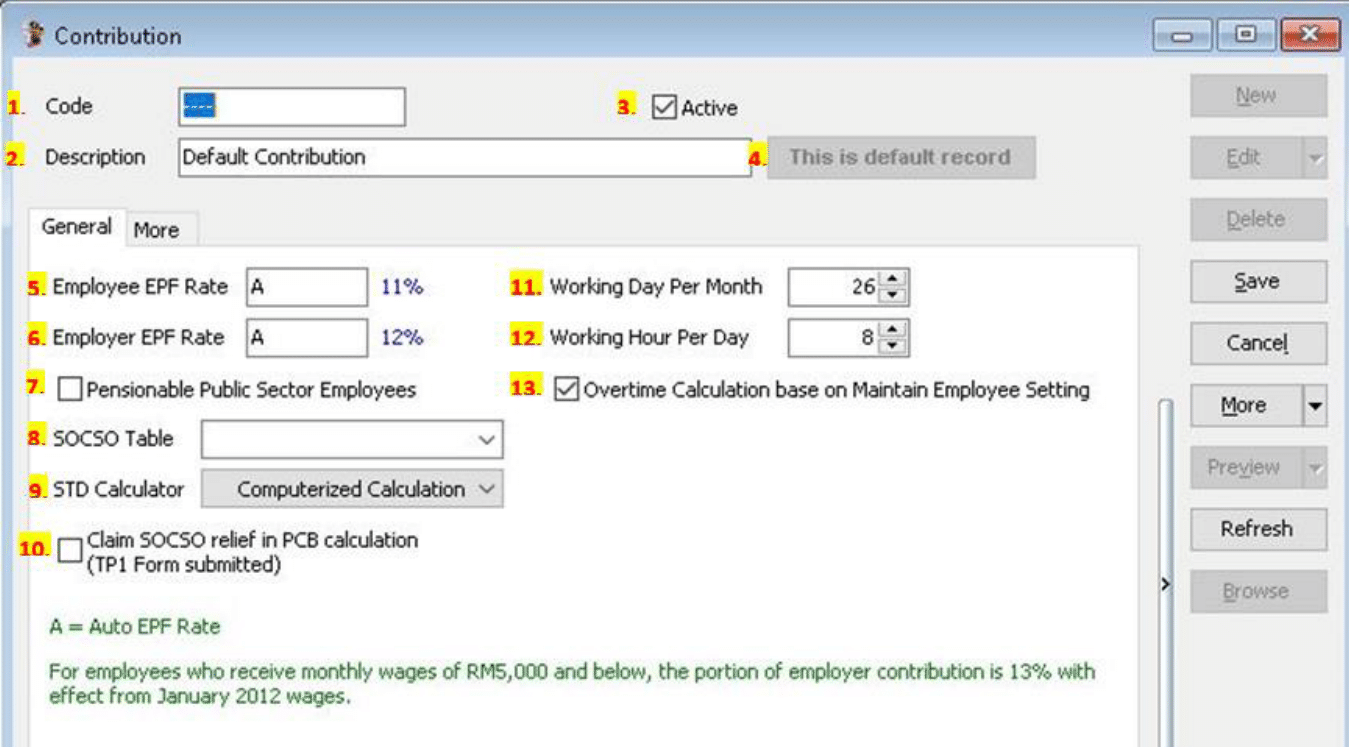Switch to the More tab
The image size is (1350, 747).
[157, 230]
